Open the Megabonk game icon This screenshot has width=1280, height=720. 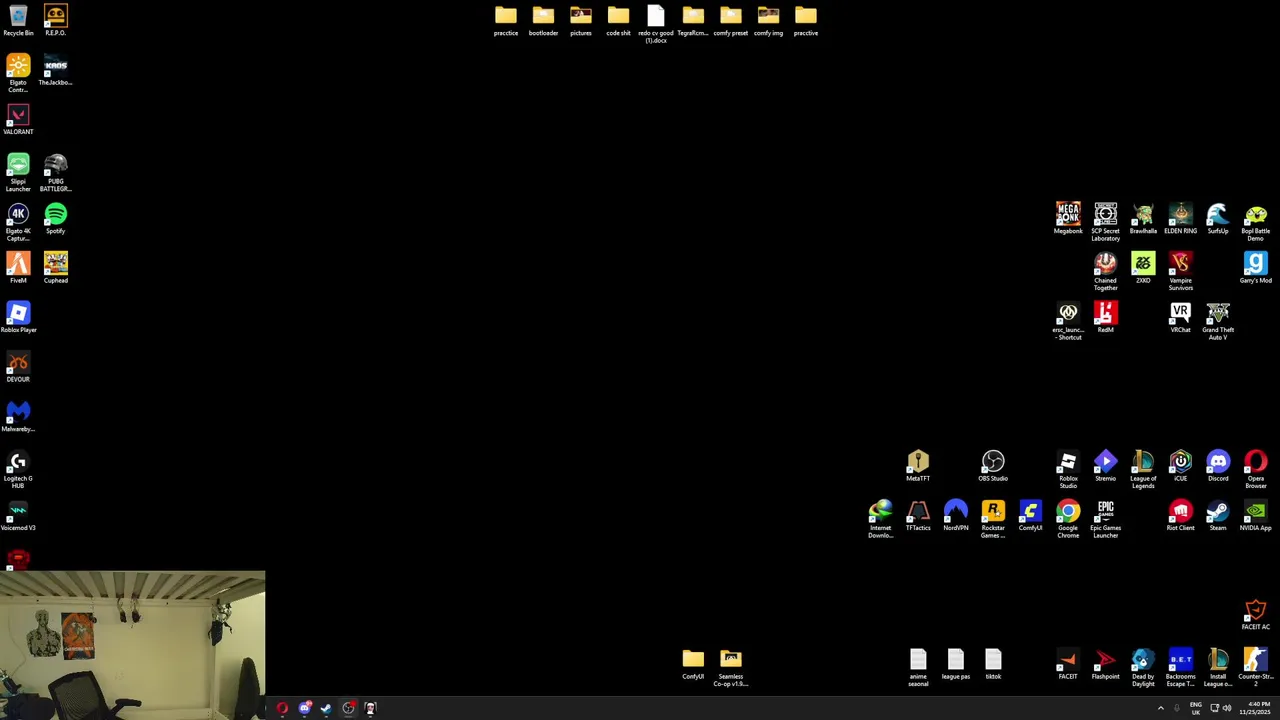[1068, 218]
